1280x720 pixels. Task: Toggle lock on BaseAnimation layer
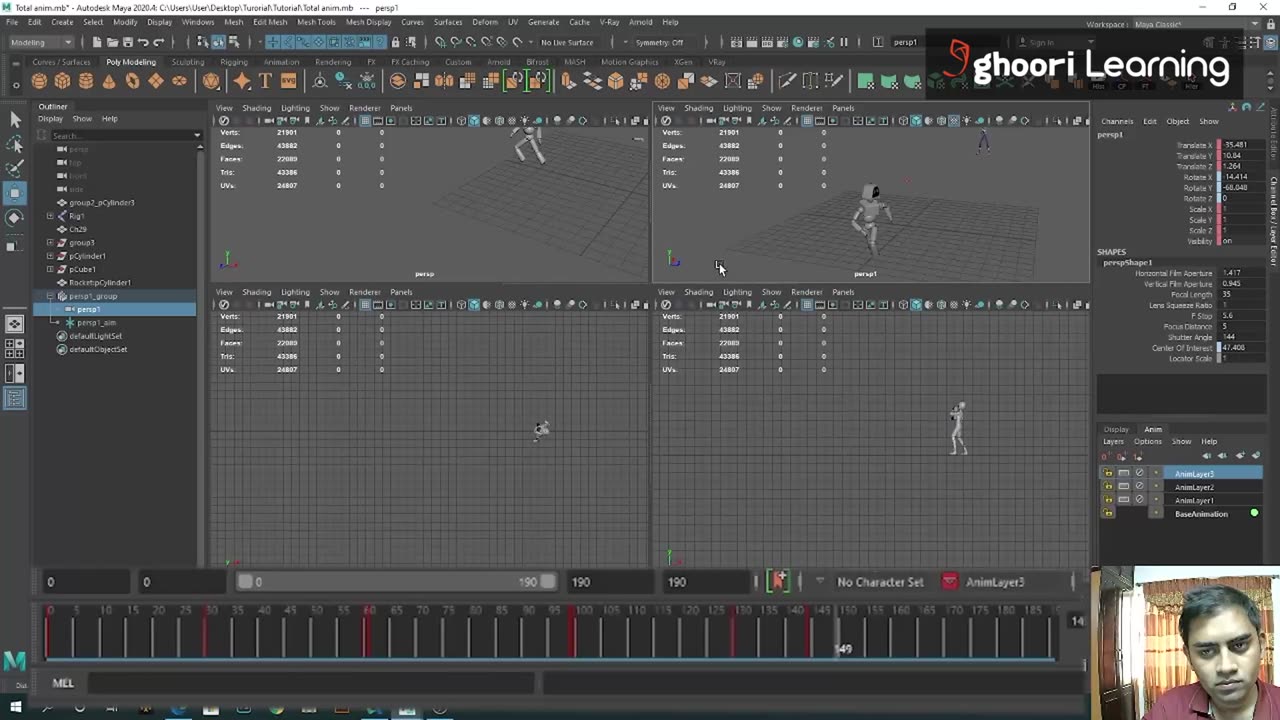pos(1107,514)
